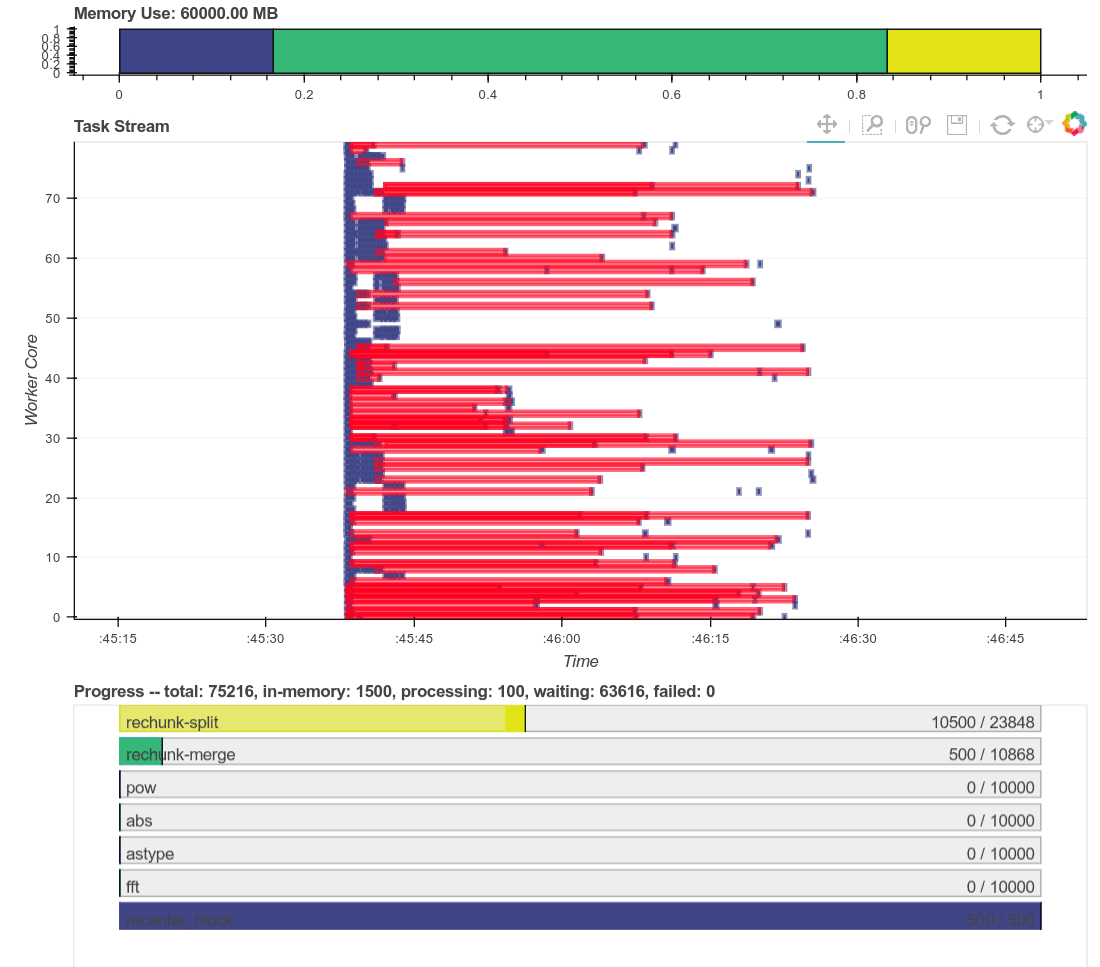Click the yellow segment of Memory Use bar
The height and width of the screenshot is (967, 1100).
click(x=964, y=51)
